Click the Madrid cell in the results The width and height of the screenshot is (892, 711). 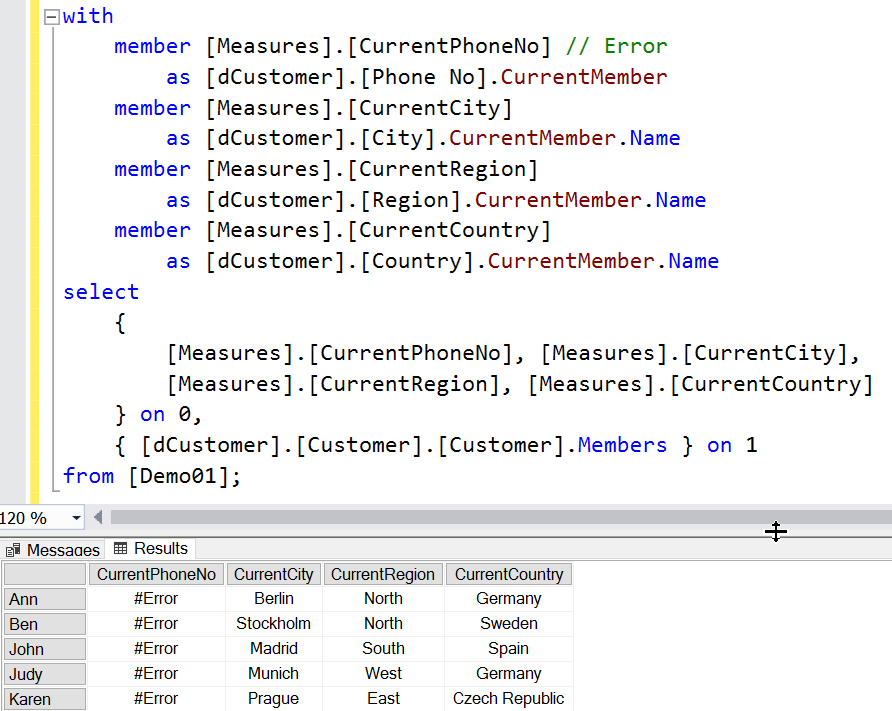(x=274, y=649)
